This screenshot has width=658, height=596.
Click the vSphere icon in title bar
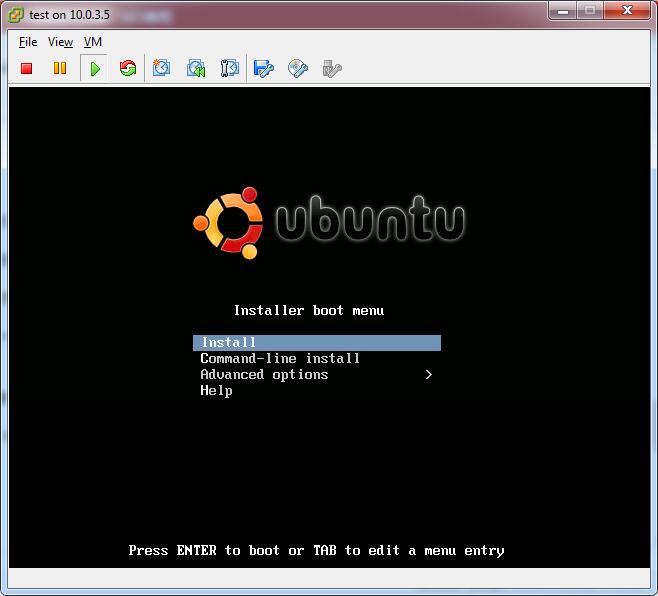16,13
